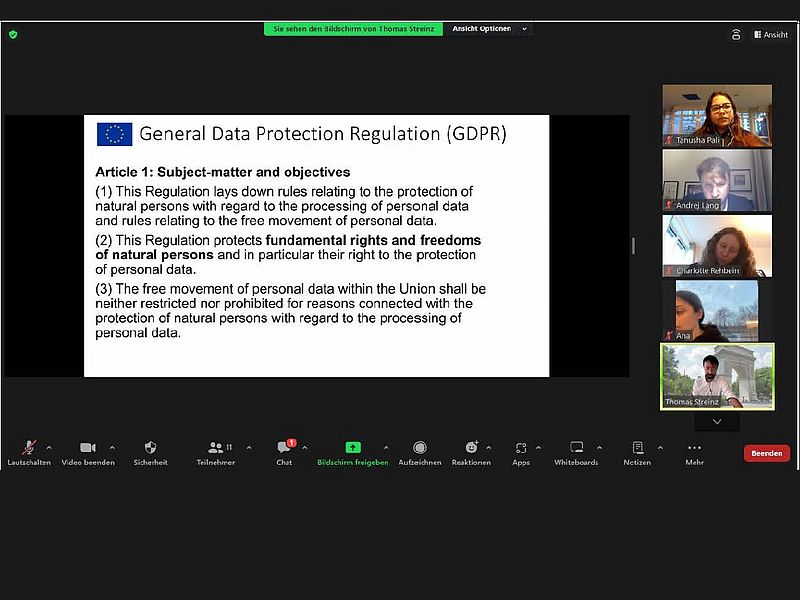Click Bildschirm freigeben share screen

352,449
